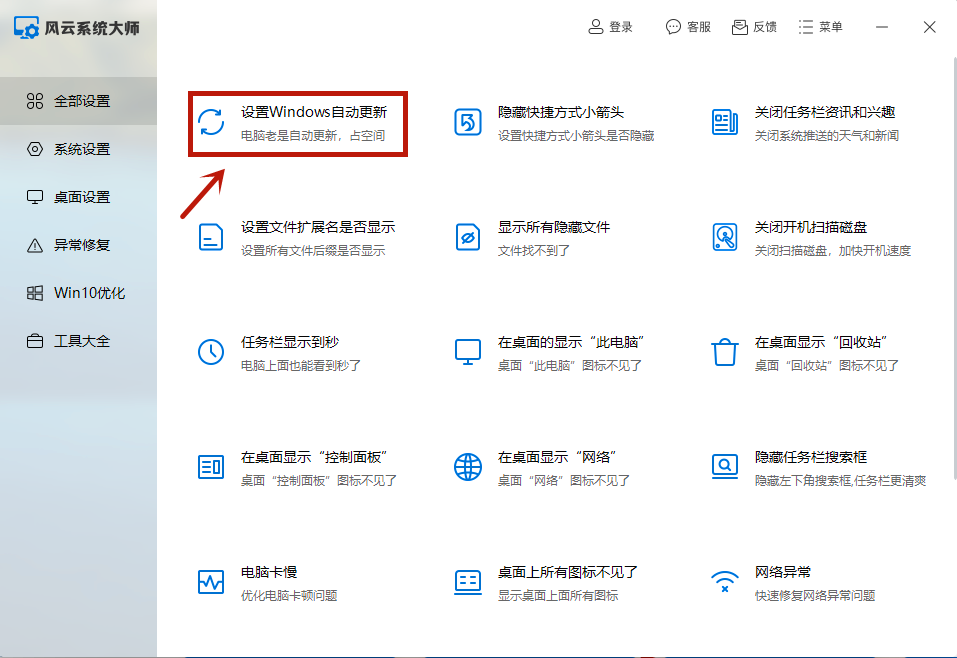Image resolution: width=957 pixels, height=658 pixels.
Task: Click the 控制面板 panel icon
Action: [x=211, y=467]
